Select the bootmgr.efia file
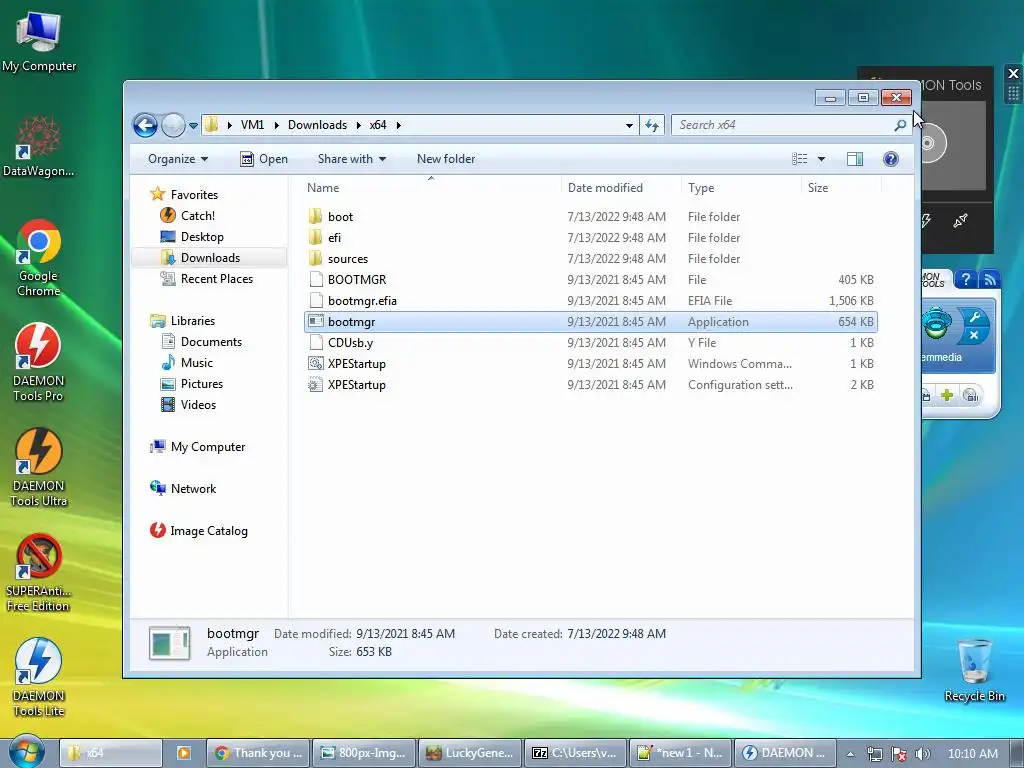The image size is (1024, 768). point(590,300)
